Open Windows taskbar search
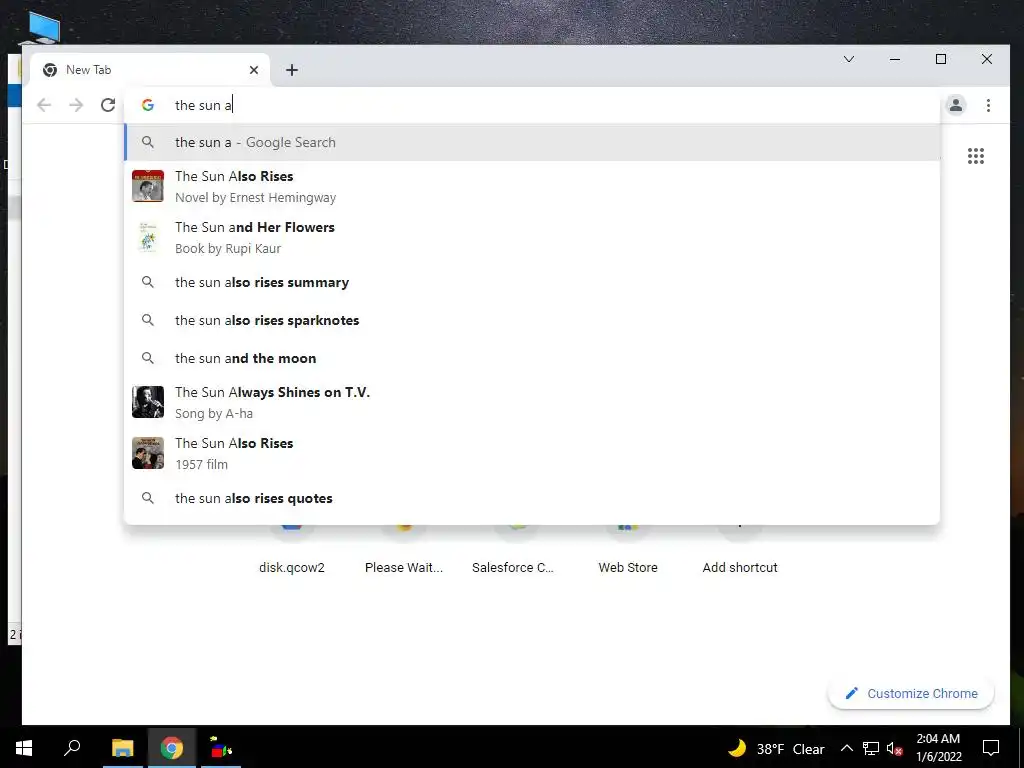 [72, 748]
